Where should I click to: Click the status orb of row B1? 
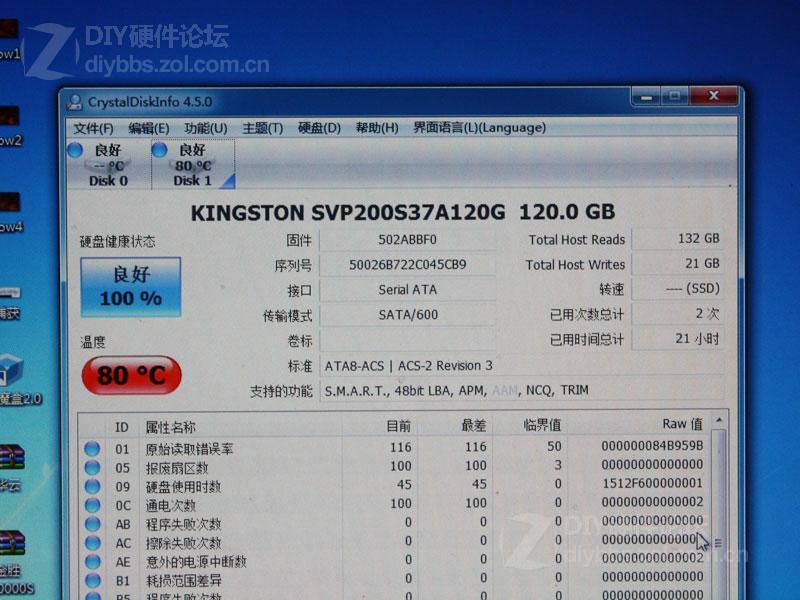pos(92,581)
